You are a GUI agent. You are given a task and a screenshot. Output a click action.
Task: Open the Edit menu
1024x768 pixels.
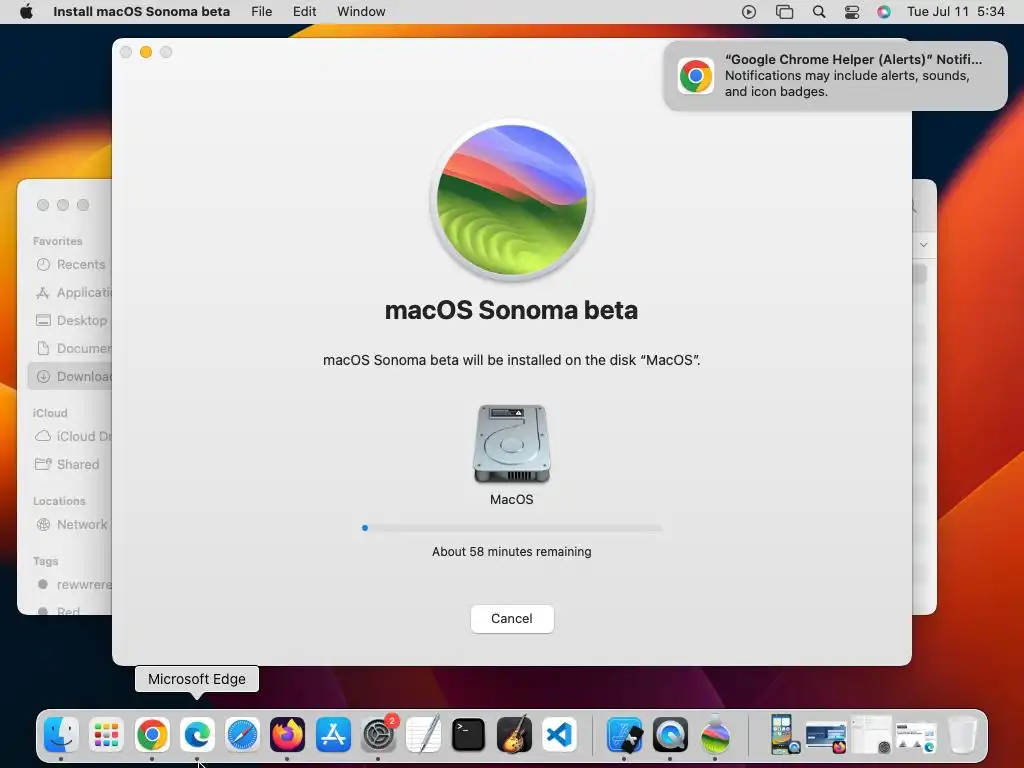tap(304, 12)
